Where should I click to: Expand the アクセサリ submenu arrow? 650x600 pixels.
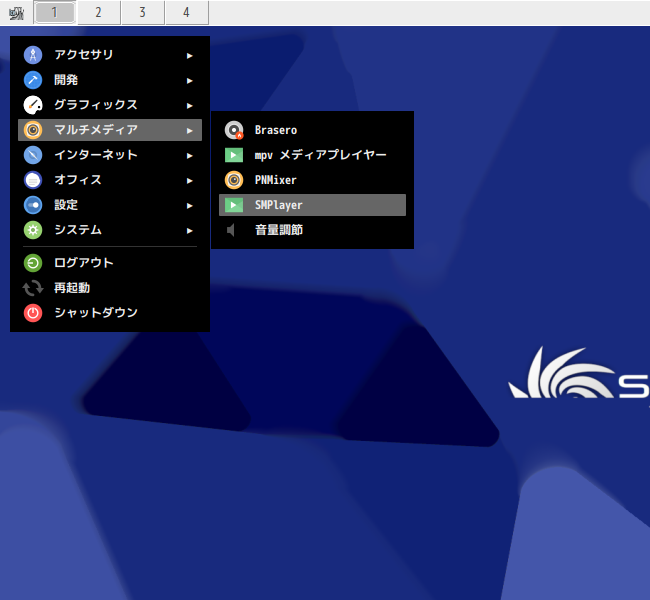click(x=189, y=56)
